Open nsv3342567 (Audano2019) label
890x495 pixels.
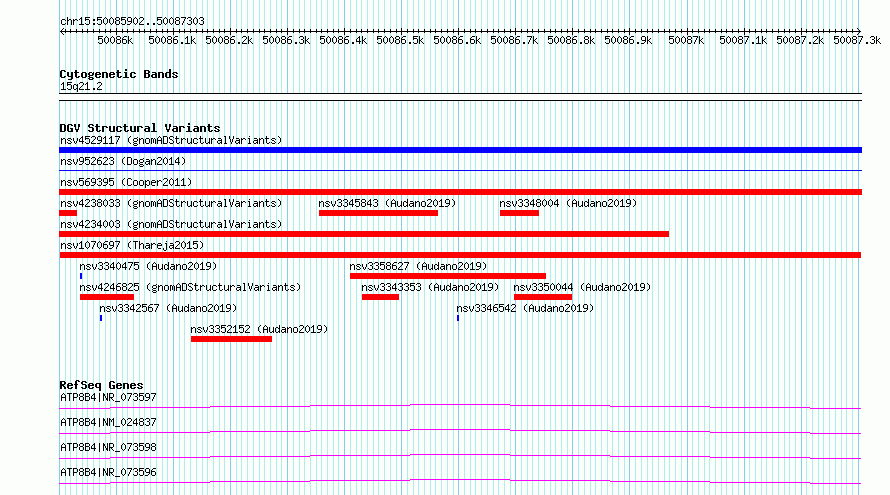click(x=168, y=308)
